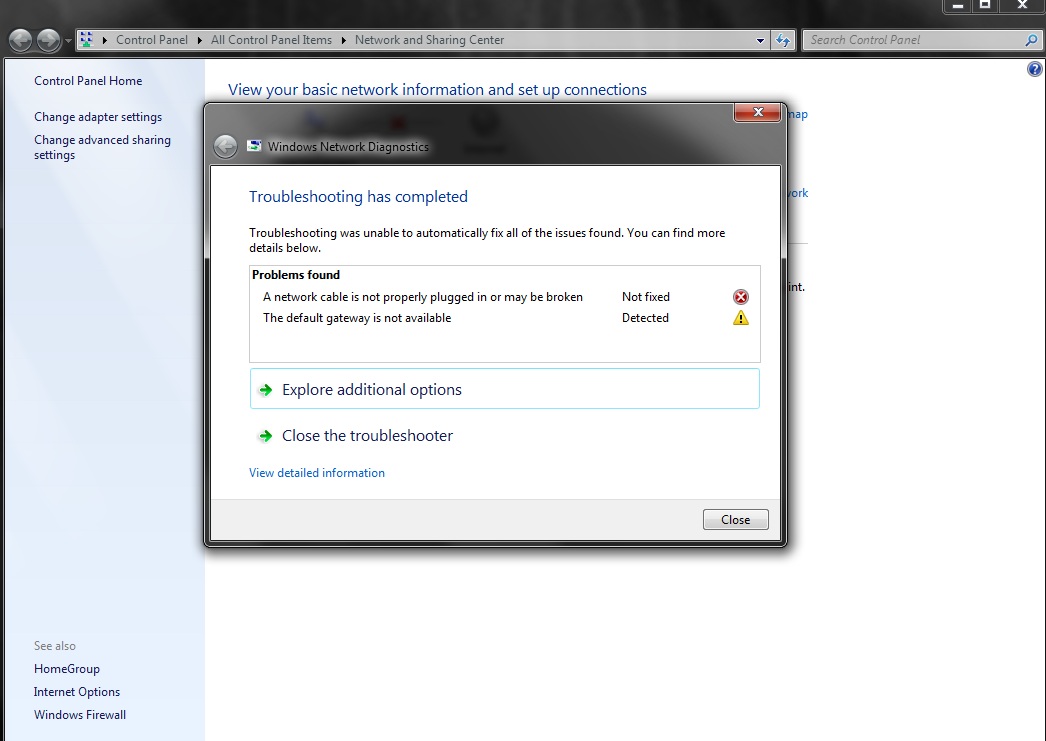Open Help with the blue question mark
1046x741 pixels.
pos(1035,69)
